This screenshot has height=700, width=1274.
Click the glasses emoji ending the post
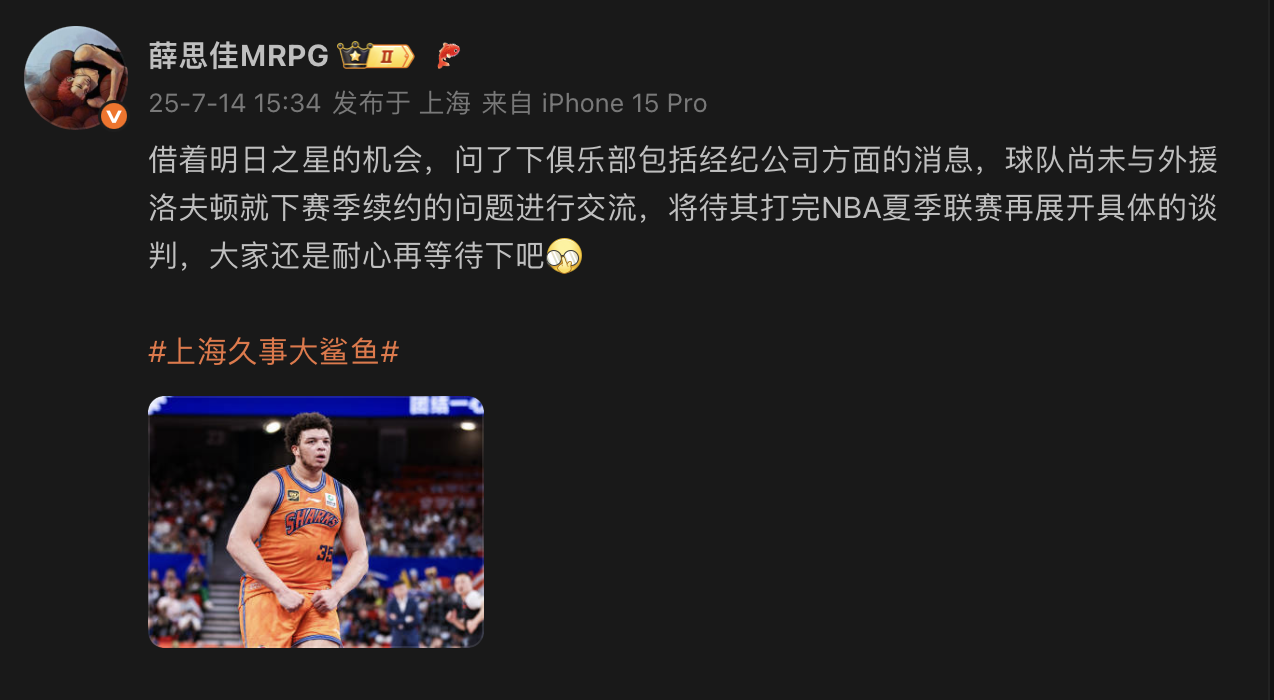click(564, 257)
